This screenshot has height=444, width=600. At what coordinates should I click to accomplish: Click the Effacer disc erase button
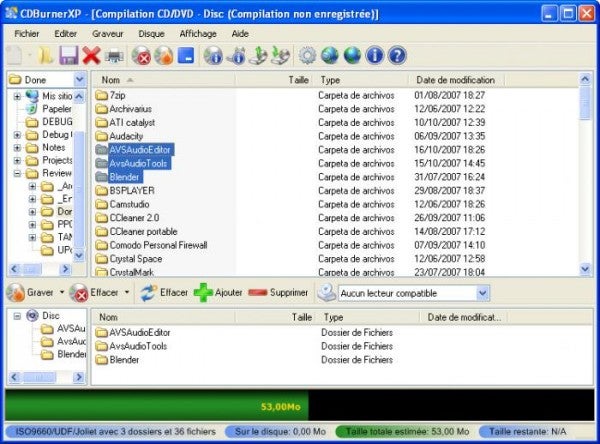[95, 293]
